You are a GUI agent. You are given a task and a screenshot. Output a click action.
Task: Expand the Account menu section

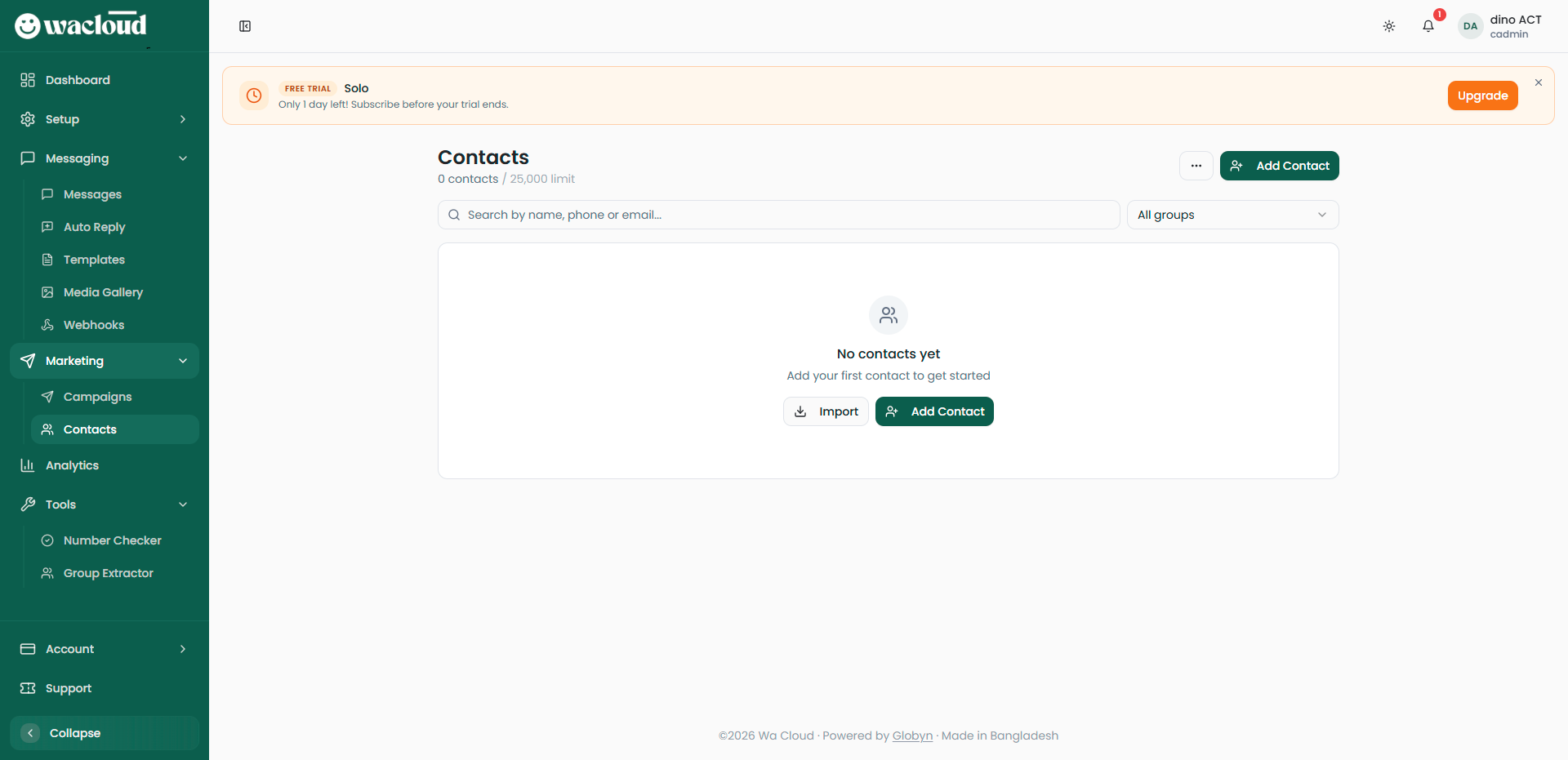pyautogui.click(x=105, y=649)
